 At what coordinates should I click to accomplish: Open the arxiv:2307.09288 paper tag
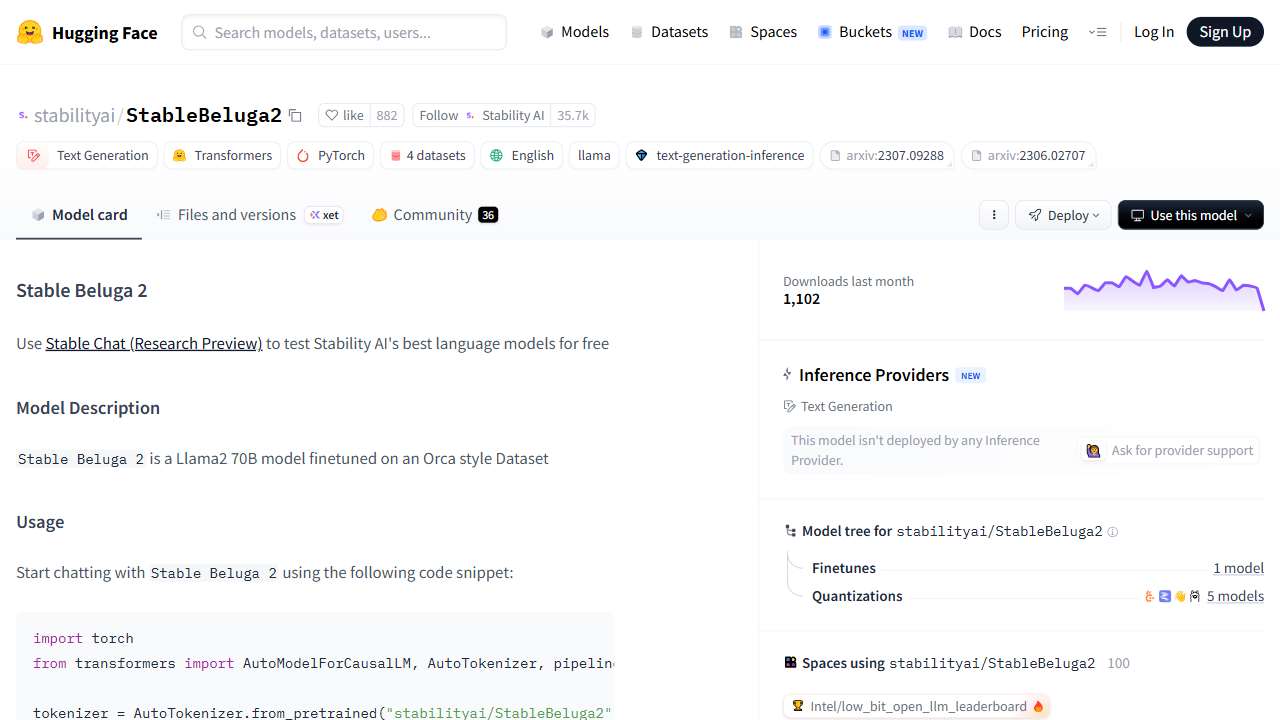tap(886, 156)
